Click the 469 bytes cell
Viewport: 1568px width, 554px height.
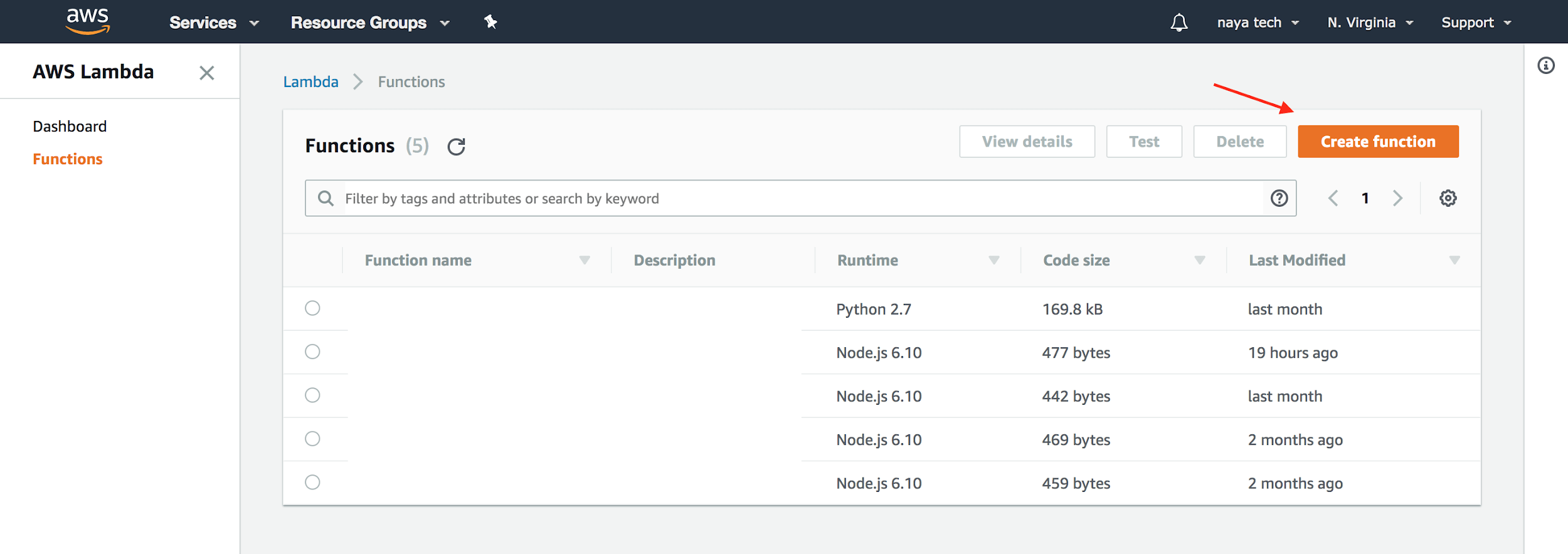click(x=1076, y=440)
